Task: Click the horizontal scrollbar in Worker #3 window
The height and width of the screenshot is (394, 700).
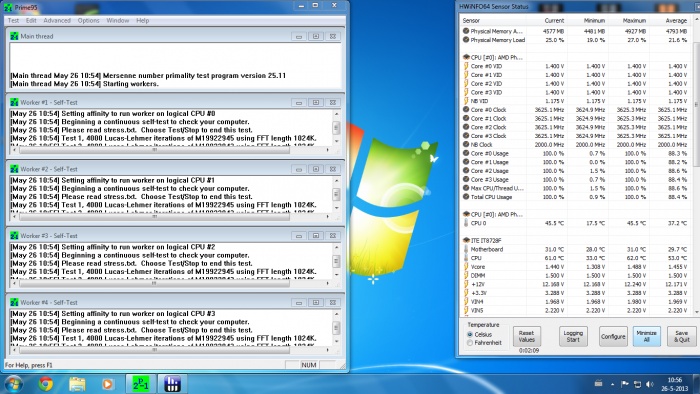Action: pyautogui.click(x=154, y=283)
